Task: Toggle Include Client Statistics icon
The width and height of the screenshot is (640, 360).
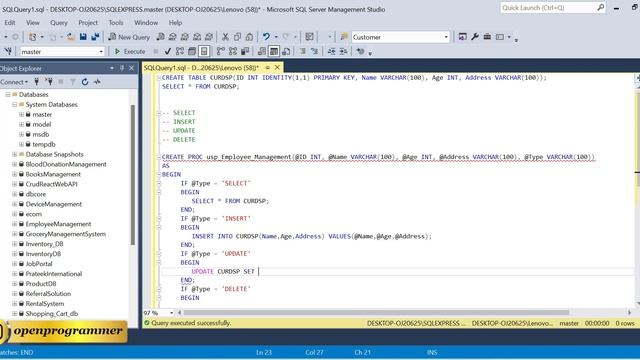Action: tap(245, 51)
